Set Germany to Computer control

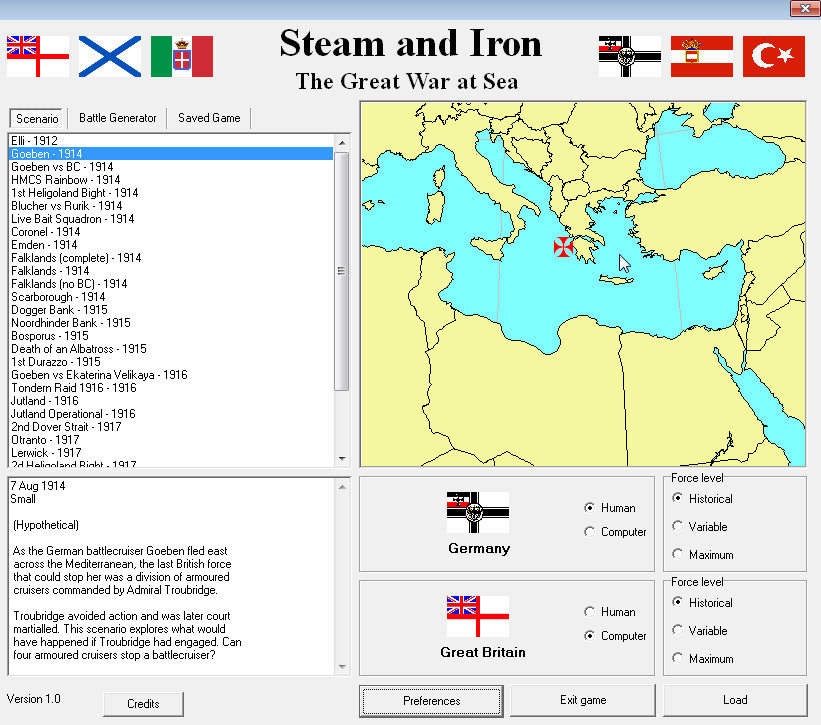click(590, 532)
